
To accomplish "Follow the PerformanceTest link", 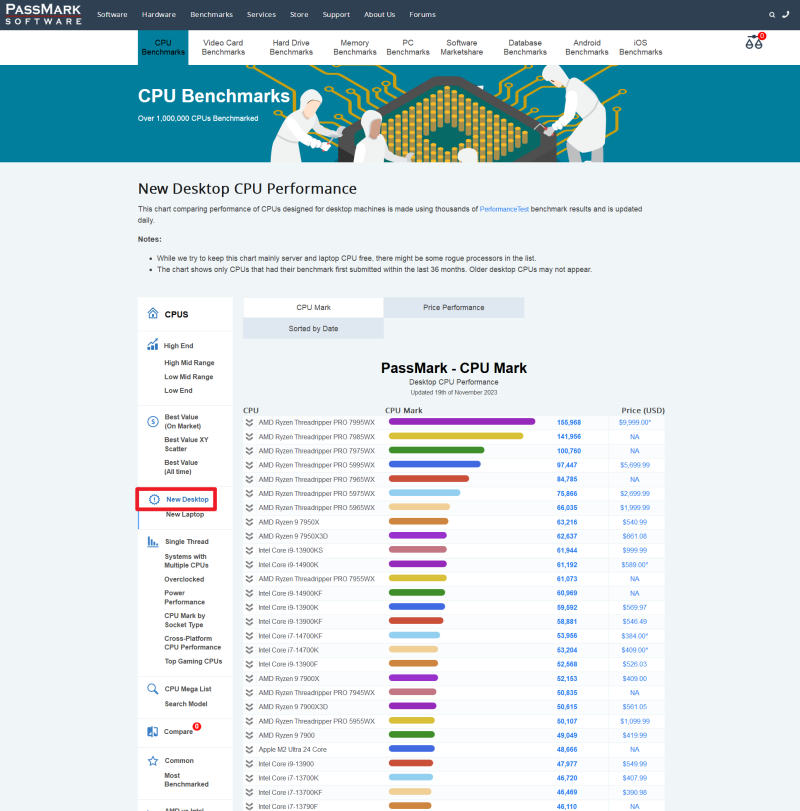I will [x=504, y=209].
